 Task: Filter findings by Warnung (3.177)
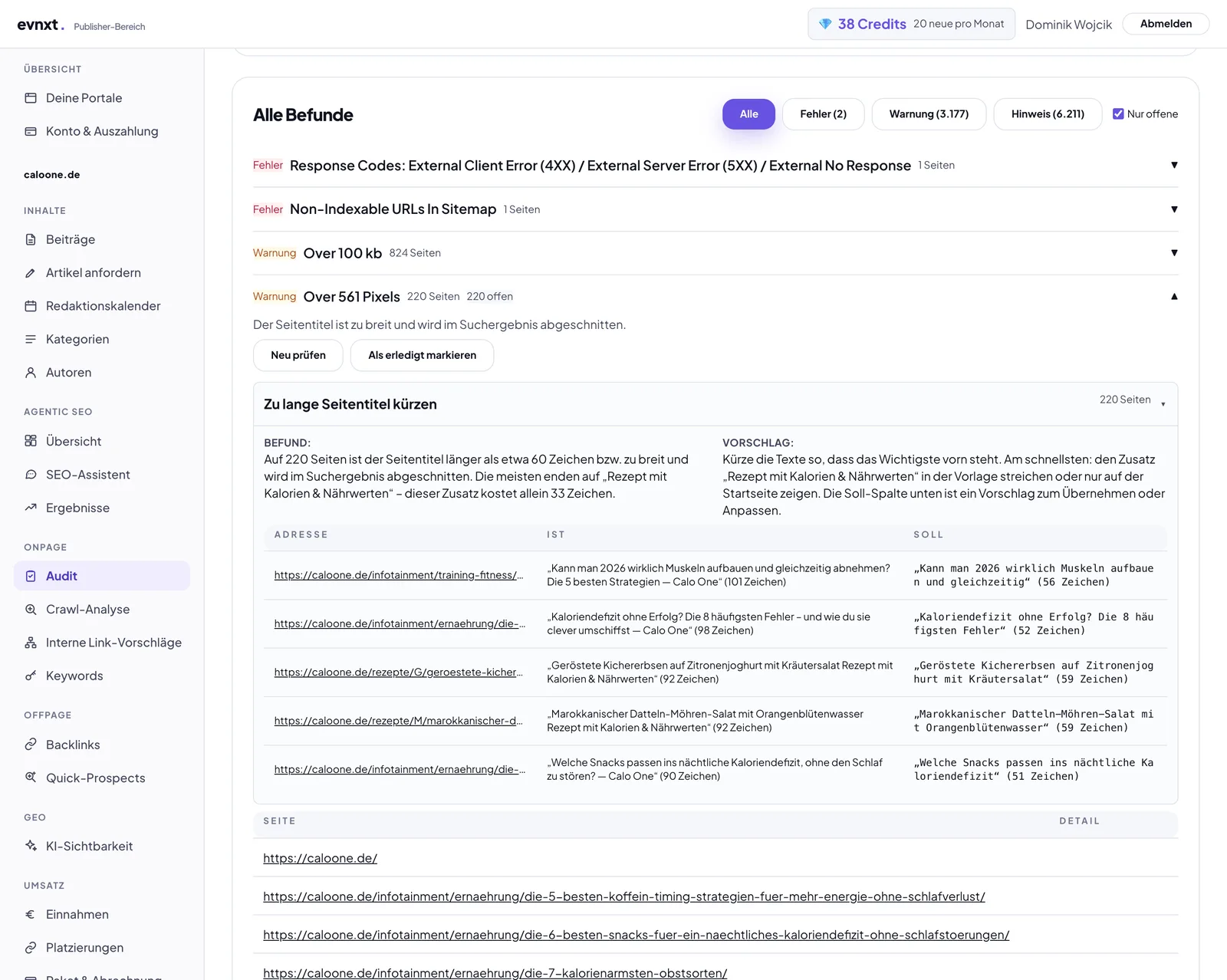point(929,114)
